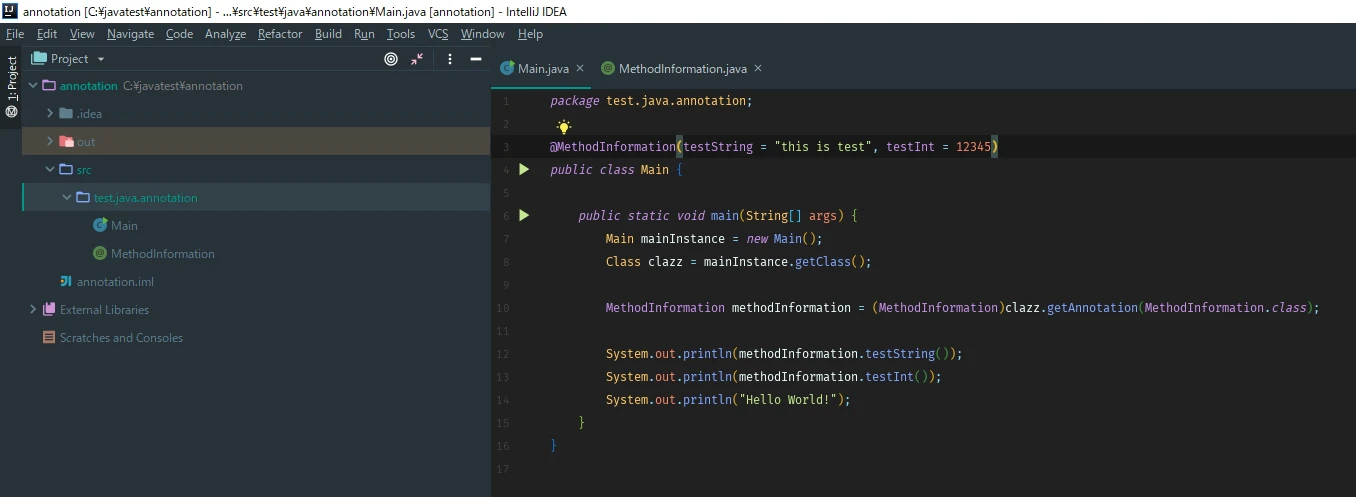
Task: Open the Code menu
Action: click(x=179, y=34)
